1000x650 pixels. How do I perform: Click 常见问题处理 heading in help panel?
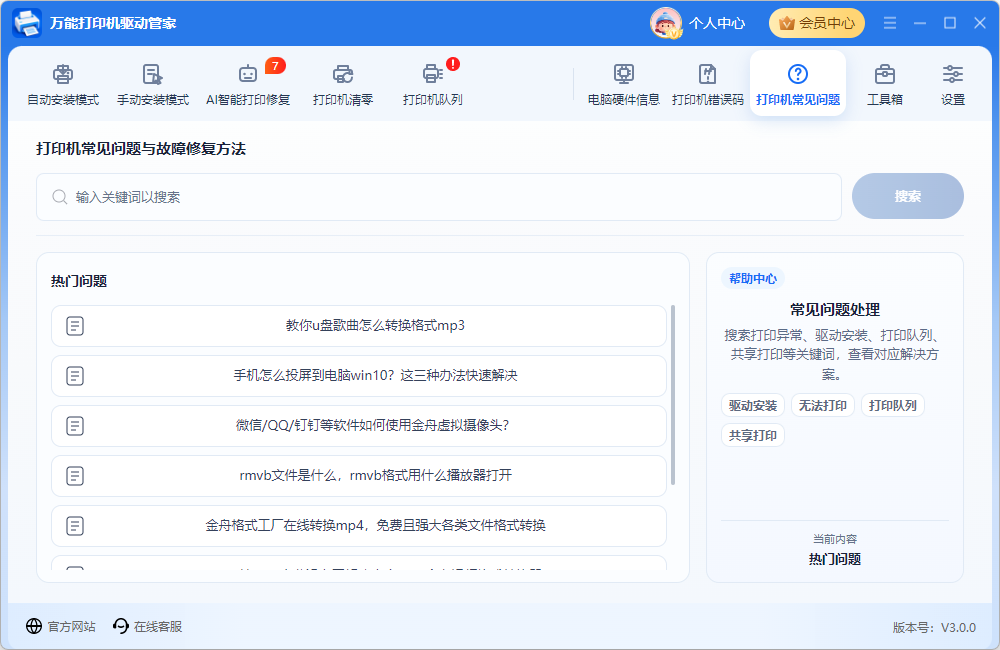(835, 310)
